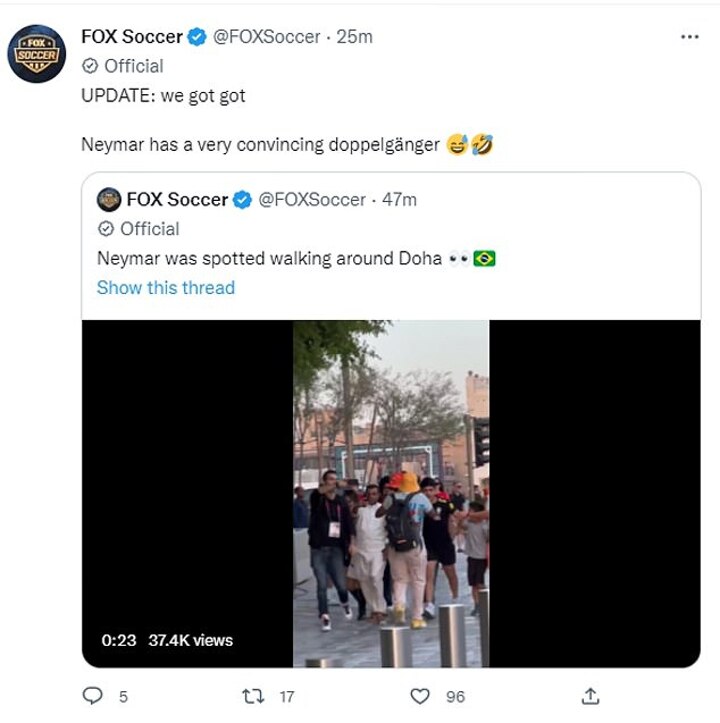
Task: Click the 37.4K views counter
Action: click(x=189, y=640)
